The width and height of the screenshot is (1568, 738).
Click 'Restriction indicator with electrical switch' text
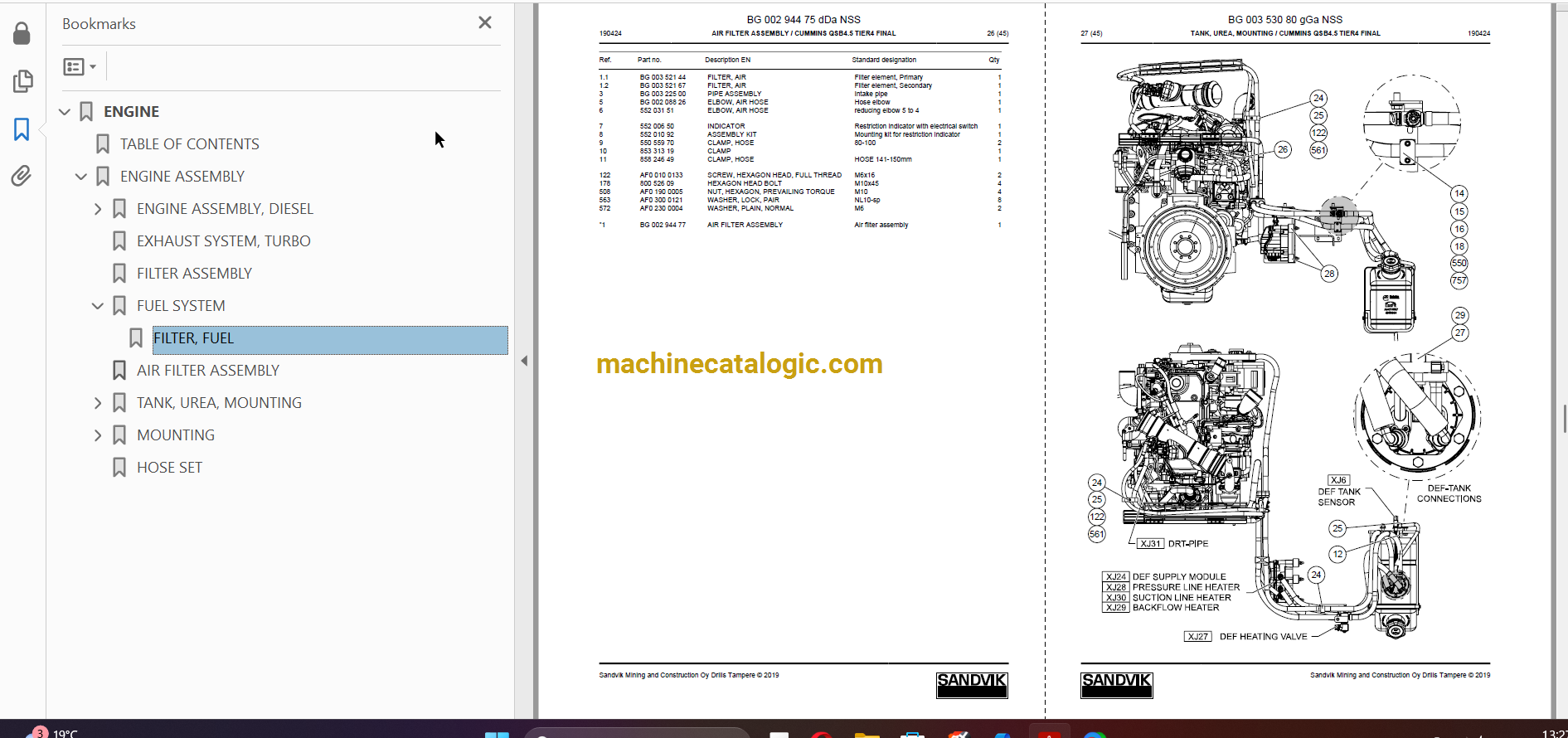pos(915,126)
